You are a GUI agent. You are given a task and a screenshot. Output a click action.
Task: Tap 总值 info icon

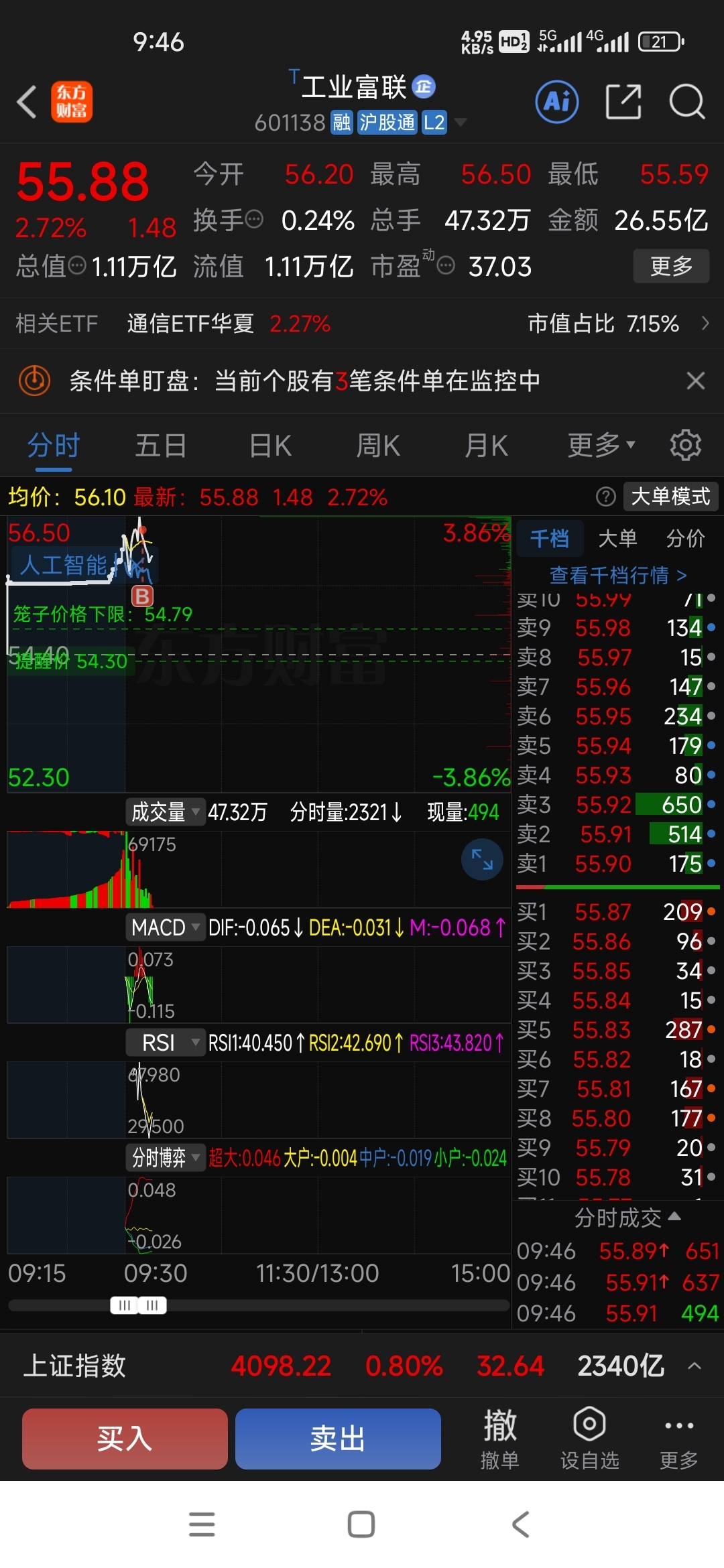(78, 266)
